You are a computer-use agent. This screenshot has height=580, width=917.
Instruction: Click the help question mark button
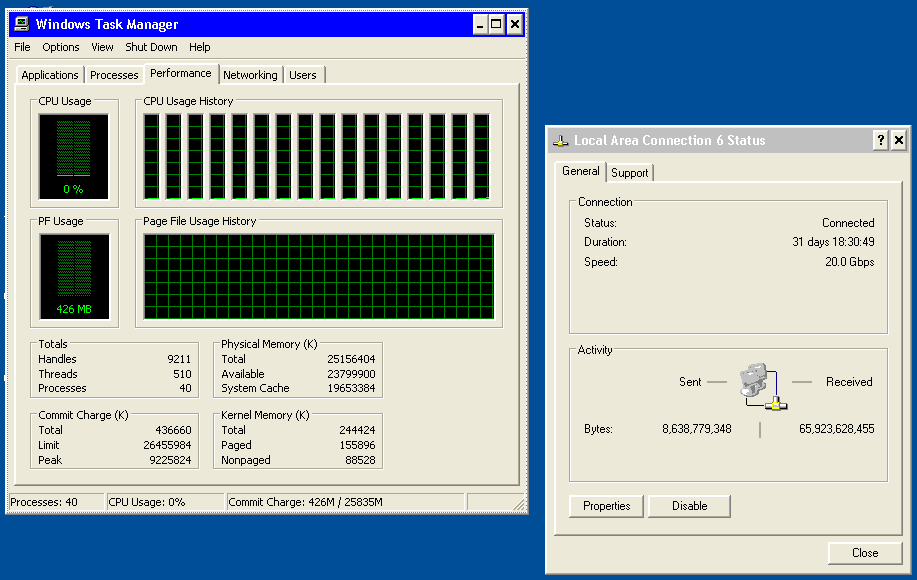point(881,140)
